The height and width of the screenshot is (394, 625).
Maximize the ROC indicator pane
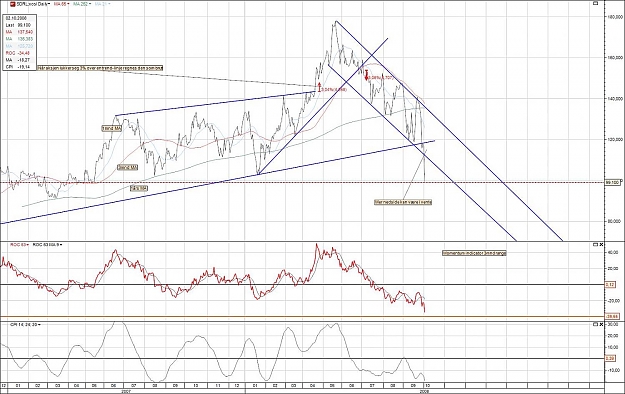click(596, 244)
